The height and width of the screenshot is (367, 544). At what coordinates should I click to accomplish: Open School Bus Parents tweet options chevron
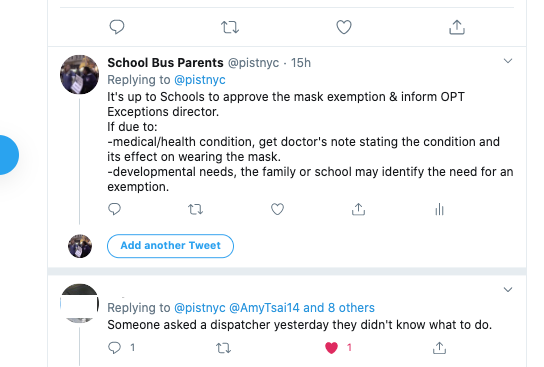(x=508, y=61)
